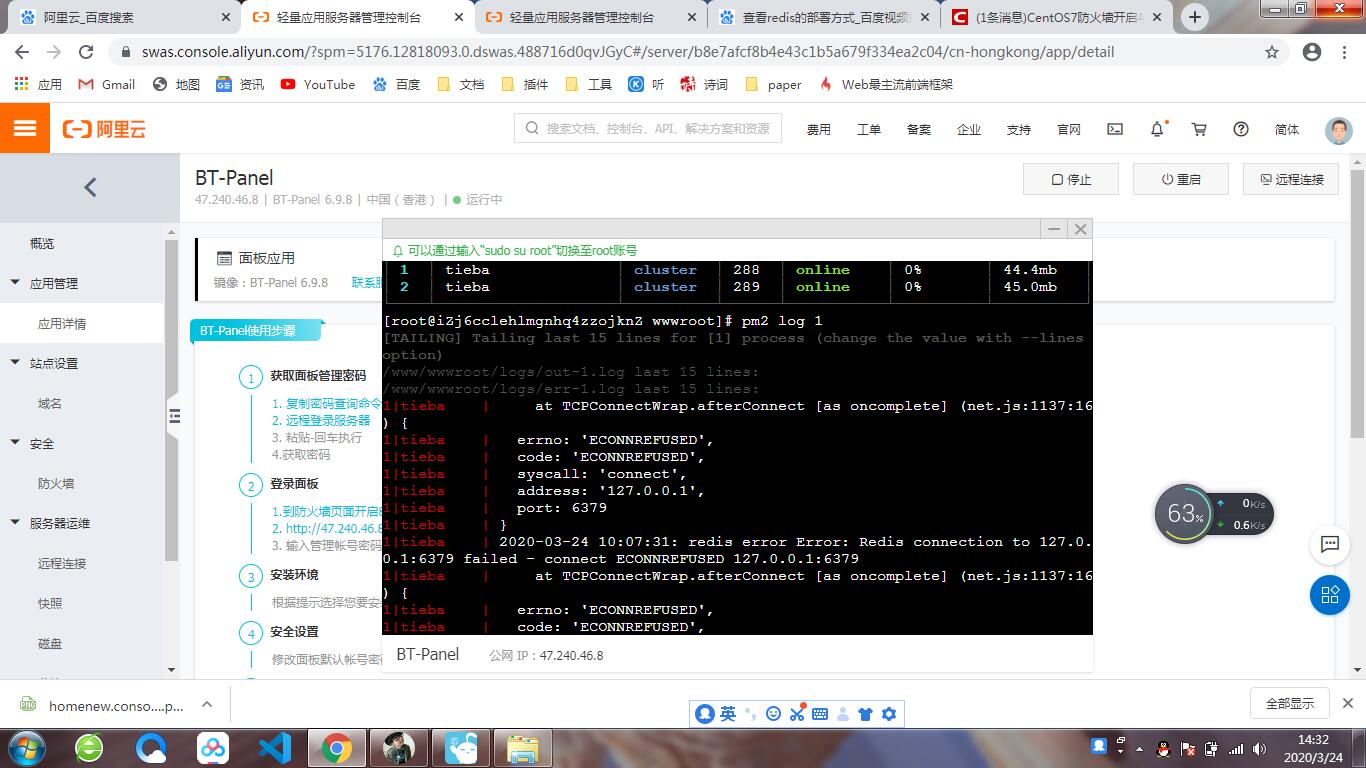Open the help question mark icon
Image resolution: width=1366 pixels, height=768 pixels.
pos(1241,129)
